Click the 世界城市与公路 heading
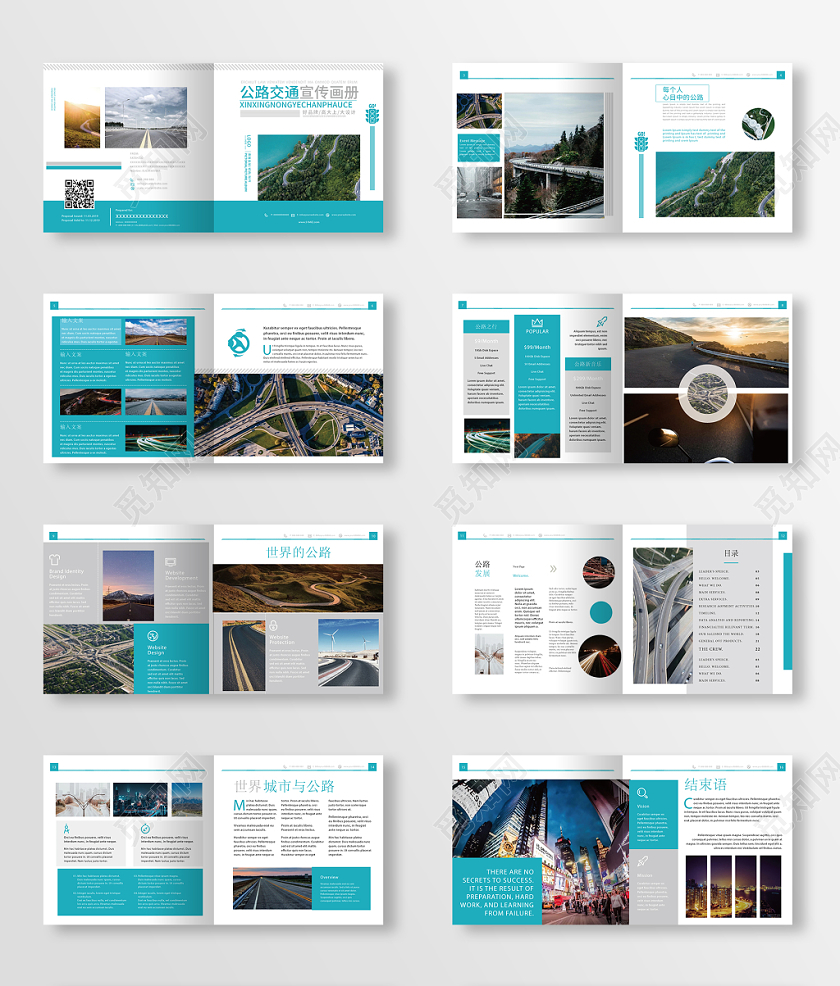Viewport: 840px width, 986px height. pyautogui.click(x=284, y=787)
